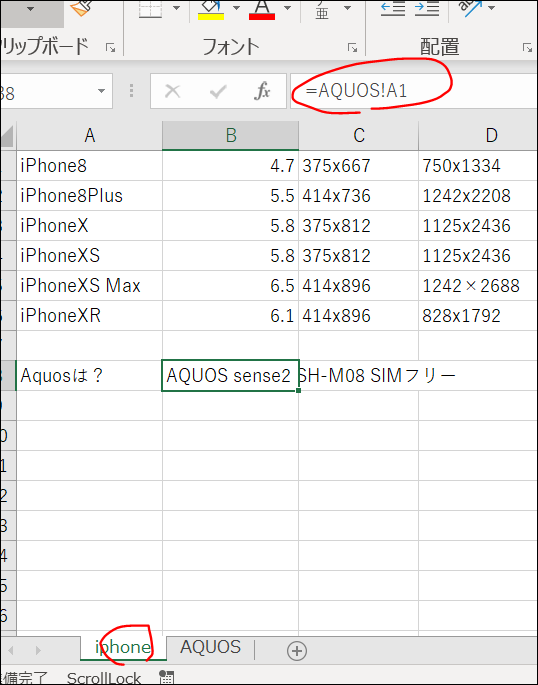538x685 pixels.
Task: Click the borders icon
Action: click(x=150, y=9)
